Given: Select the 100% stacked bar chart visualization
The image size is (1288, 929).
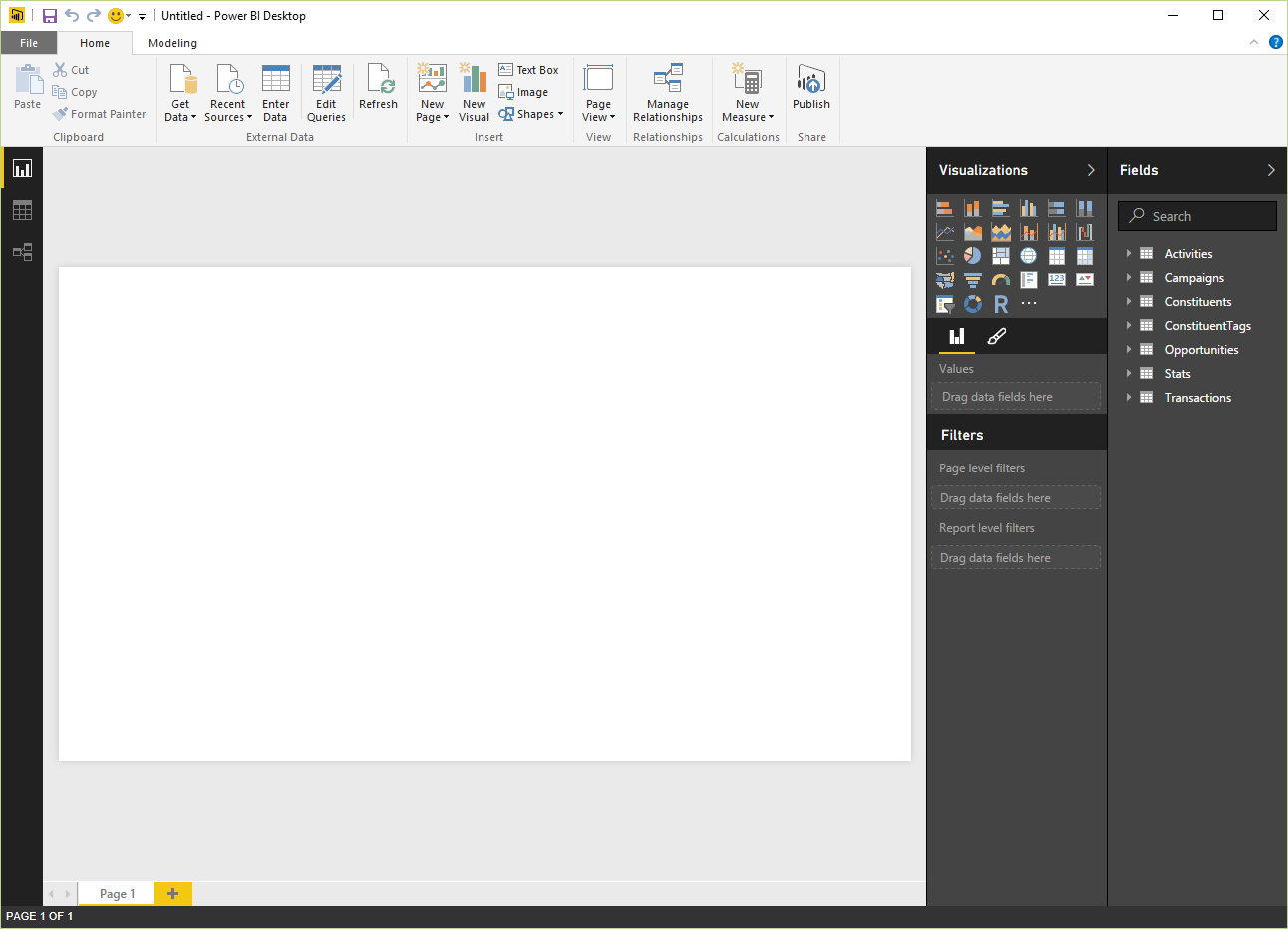Looking at the screenshot, I should 1057,208.
